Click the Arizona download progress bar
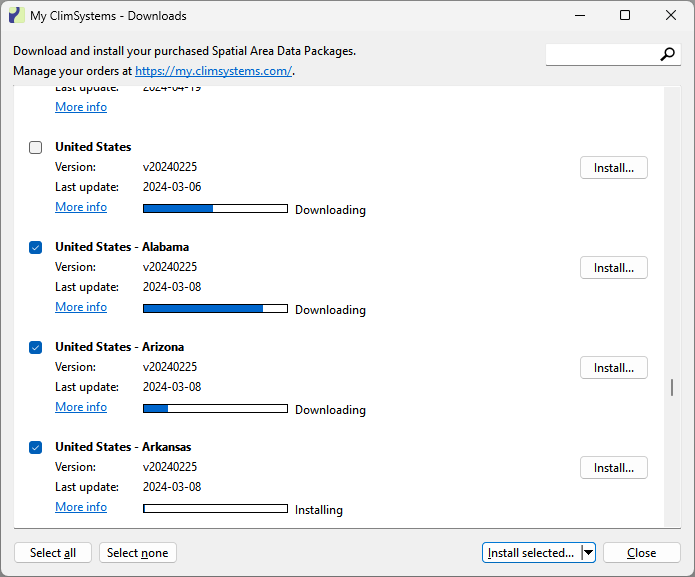The width and height of the screenshot is (695, 577). [215, 409]
